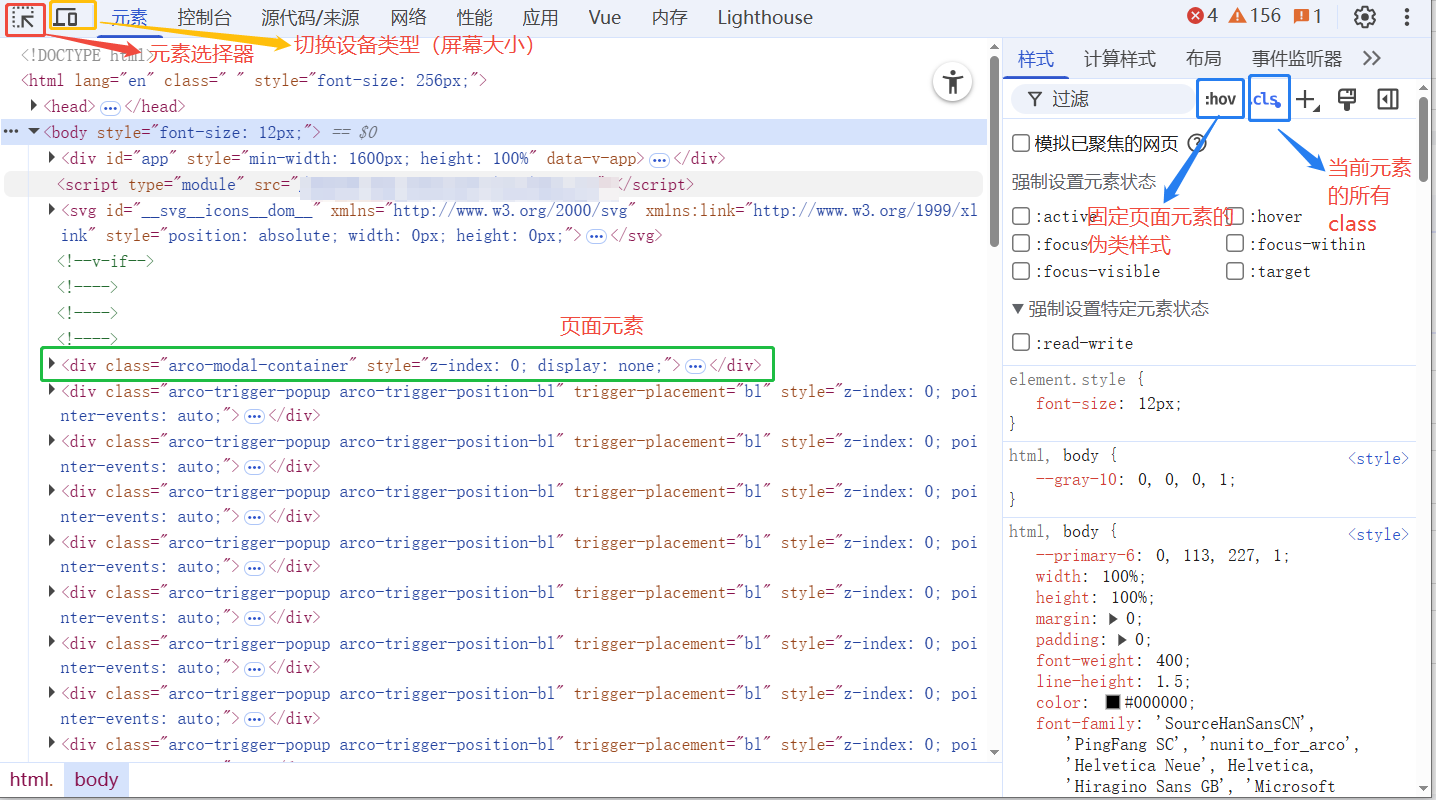This screenshot has width=1436, height=800.
Task: Toggle the device toolbar icon
Action: [67, 17]
